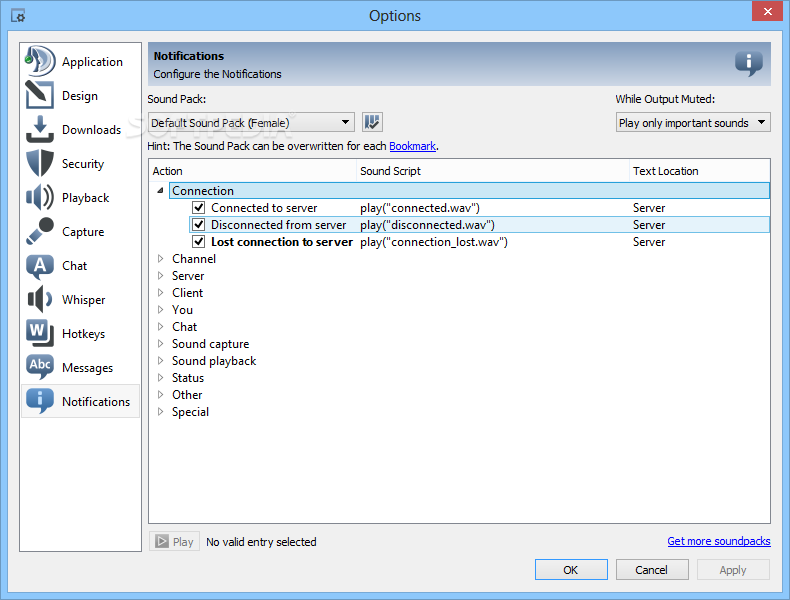Switch to Security settings page
The image size is (790, 600).
pyautogui.click(x=81, y=163)
